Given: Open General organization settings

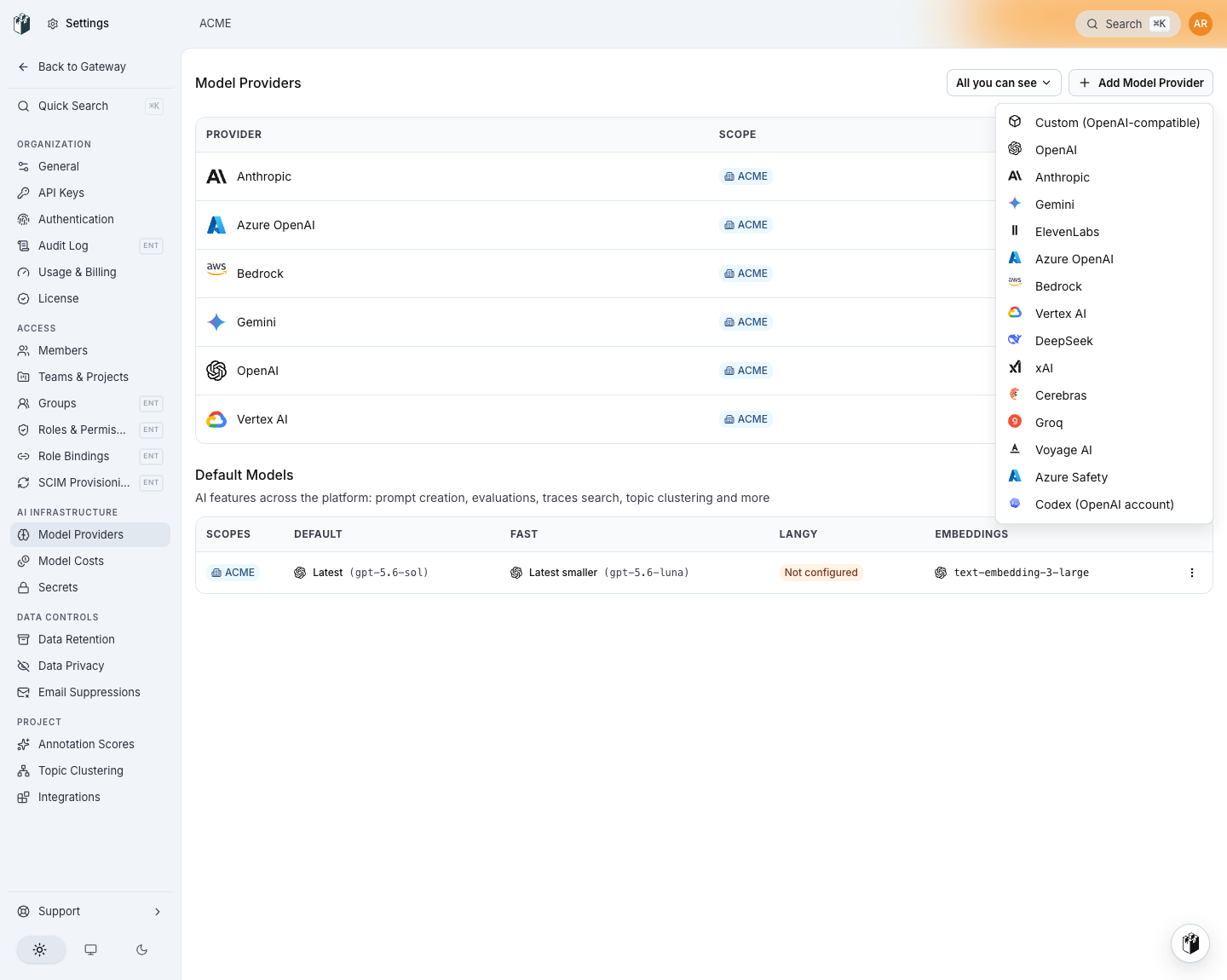Looking at the screenshot, I should point(90,167).
